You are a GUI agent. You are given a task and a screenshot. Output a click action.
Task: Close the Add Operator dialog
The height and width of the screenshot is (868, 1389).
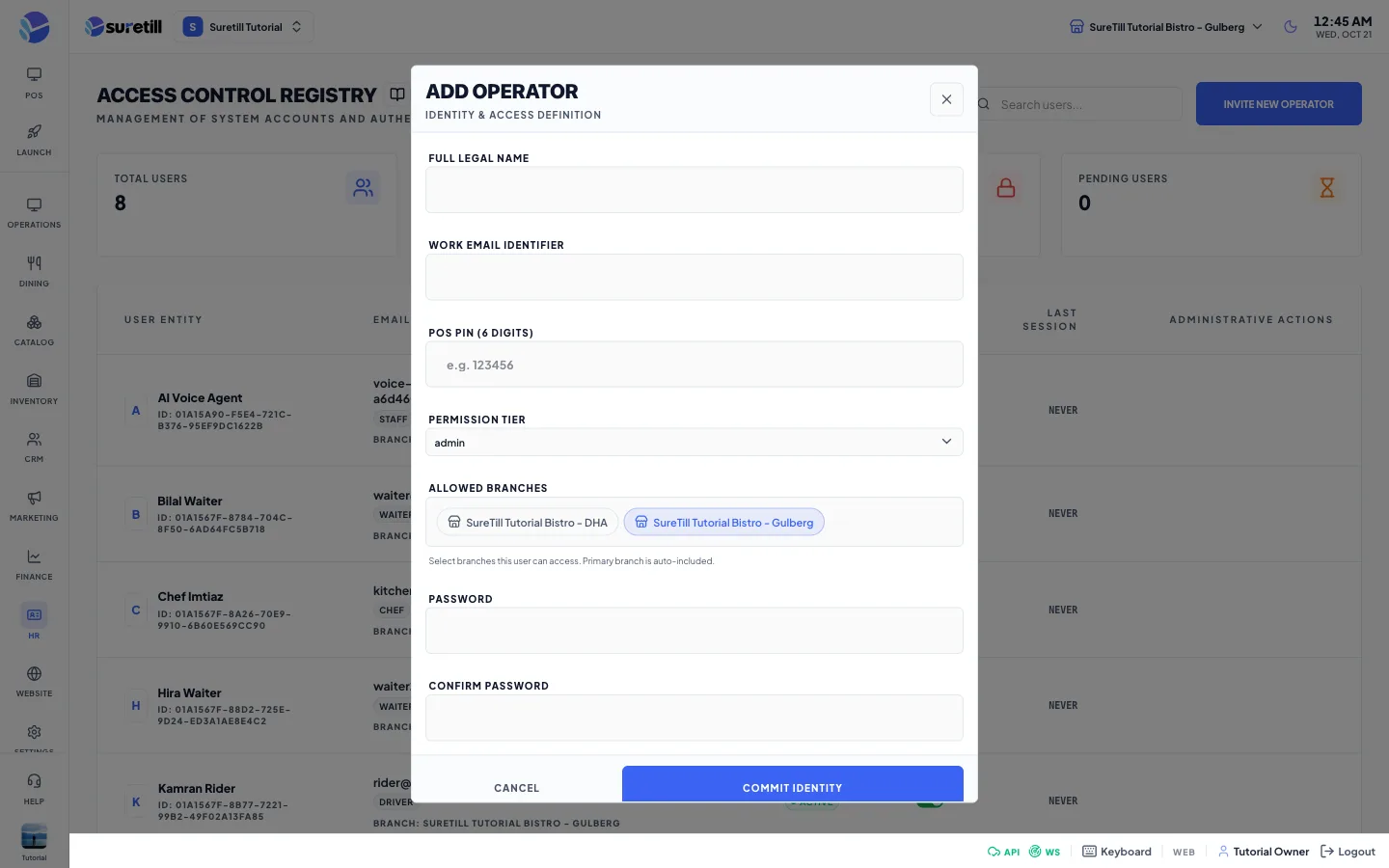click(x=946, y=99)
